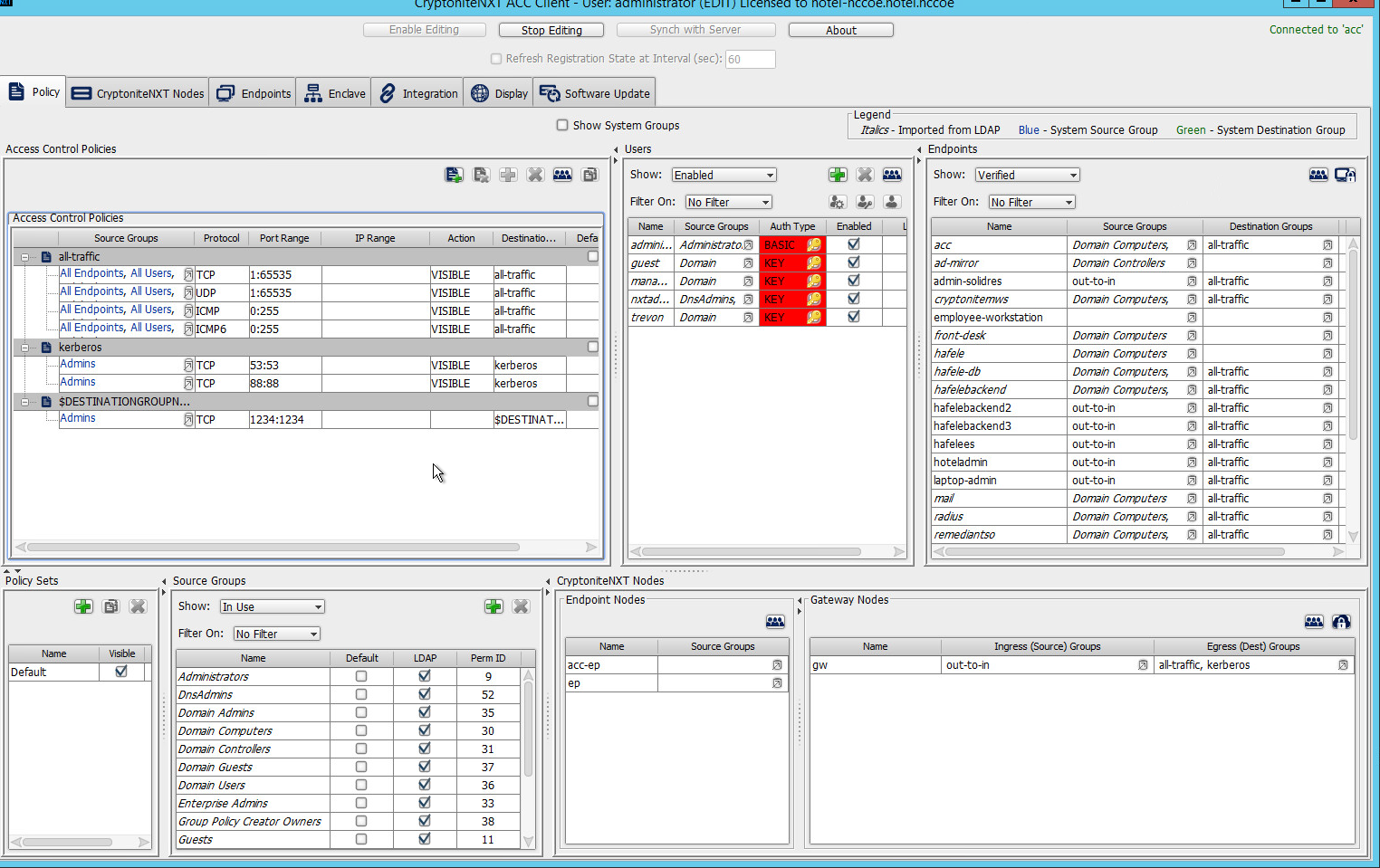Switch to the Endpoints tab
Viewport: 1380px width, 868px height.
click(254, 93)
